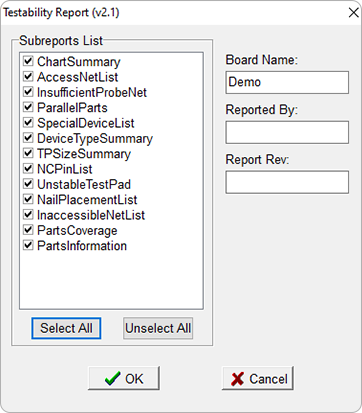Click the Select All button

tap(66, 328)
